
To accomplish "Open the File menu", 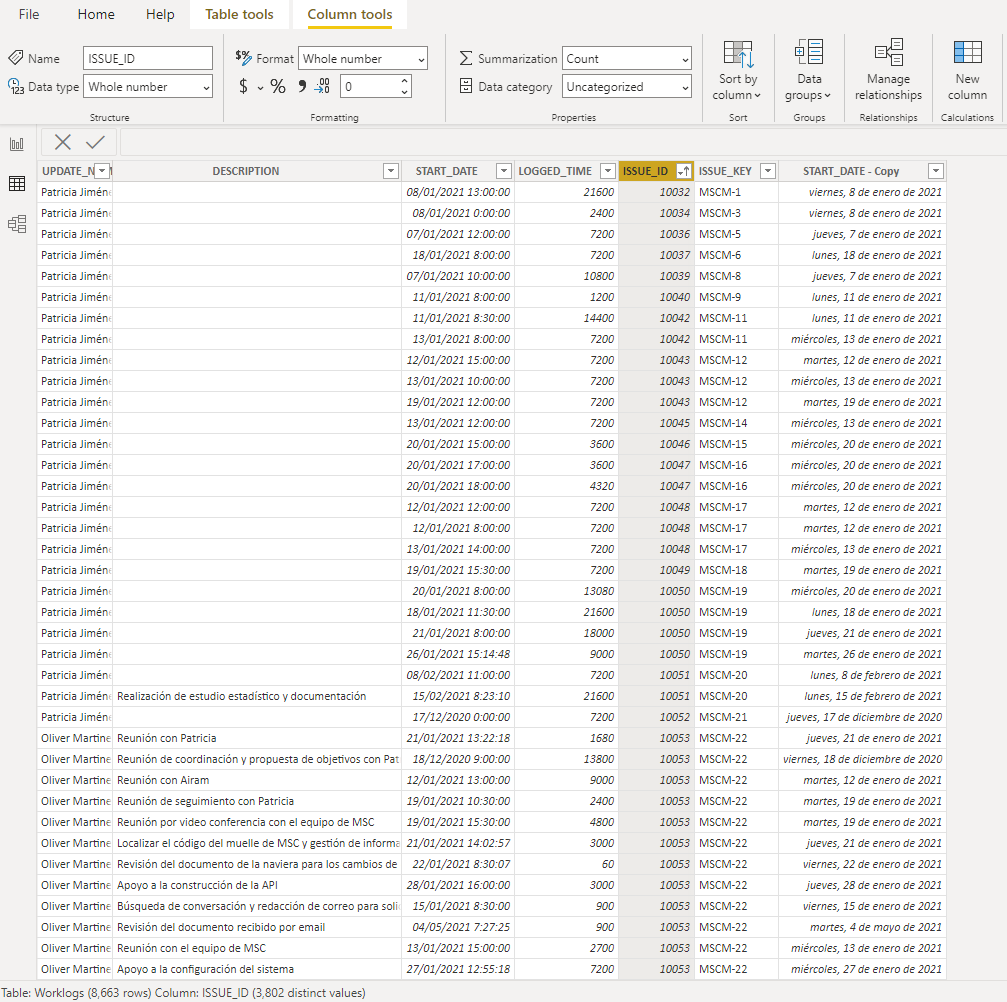I will pos(29,14).
